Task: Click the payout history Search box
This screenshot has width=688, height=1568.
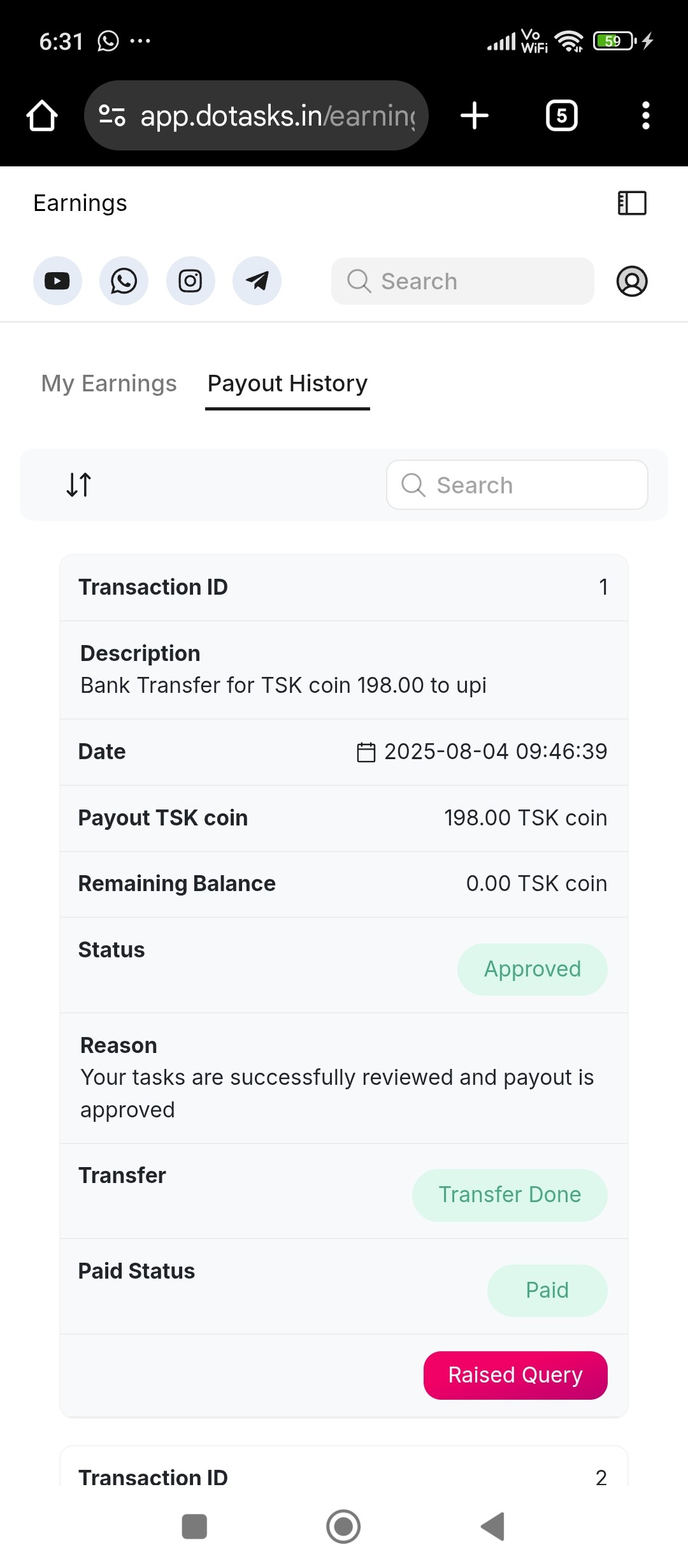Action: (x=517, y=485)
